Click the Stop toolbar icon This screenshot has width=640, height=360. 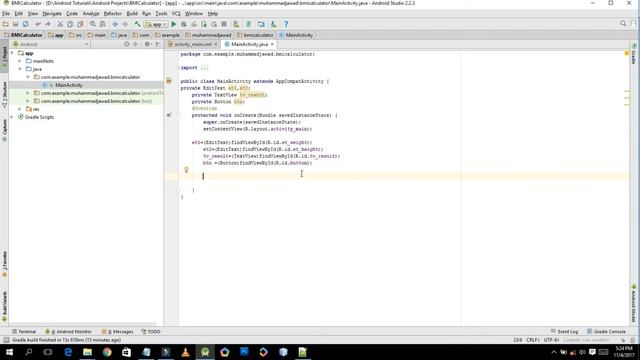[224, 24]
